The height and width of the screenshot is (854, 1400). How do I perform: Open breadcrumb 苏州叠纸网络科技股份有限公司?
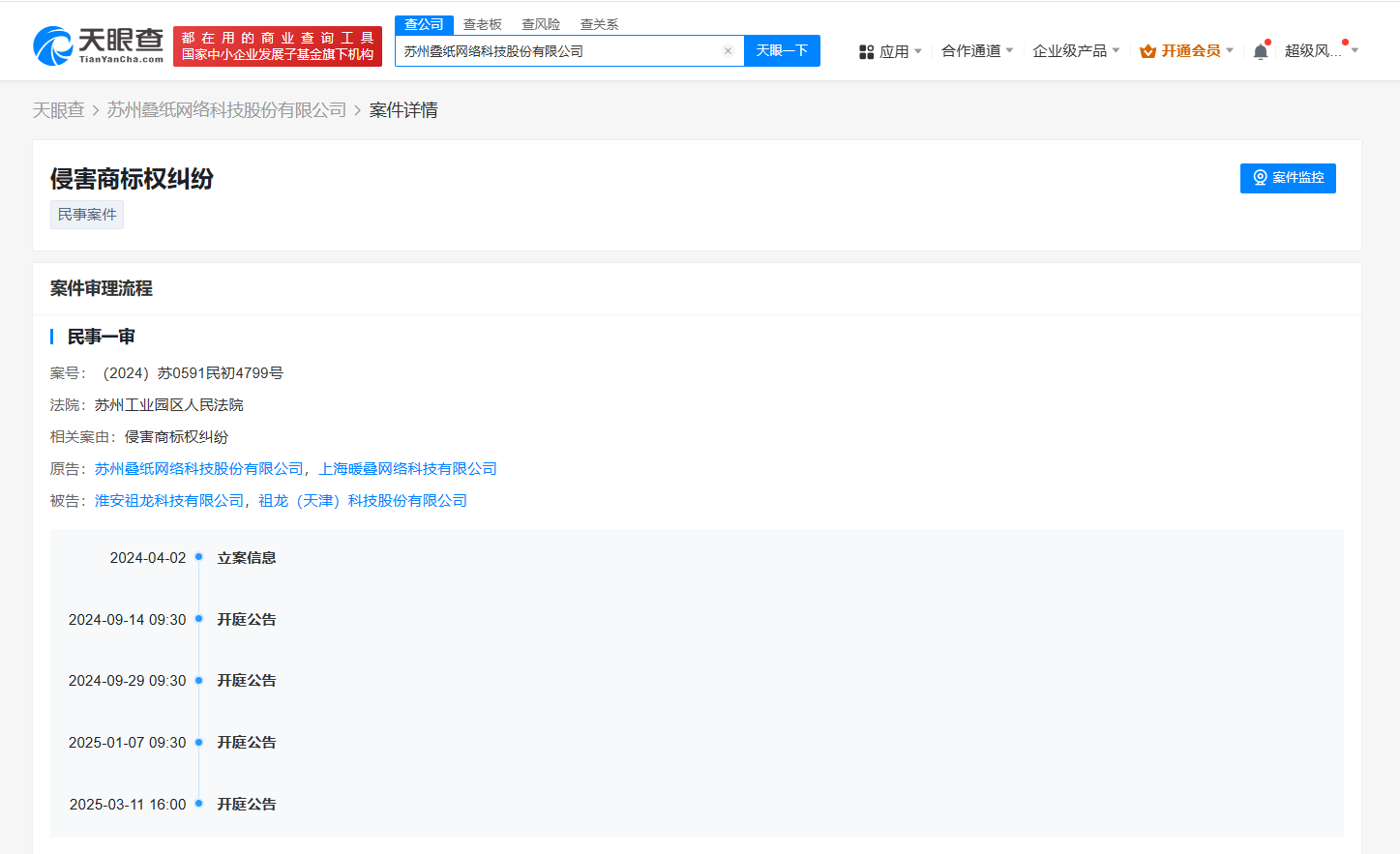pos(226,110)
